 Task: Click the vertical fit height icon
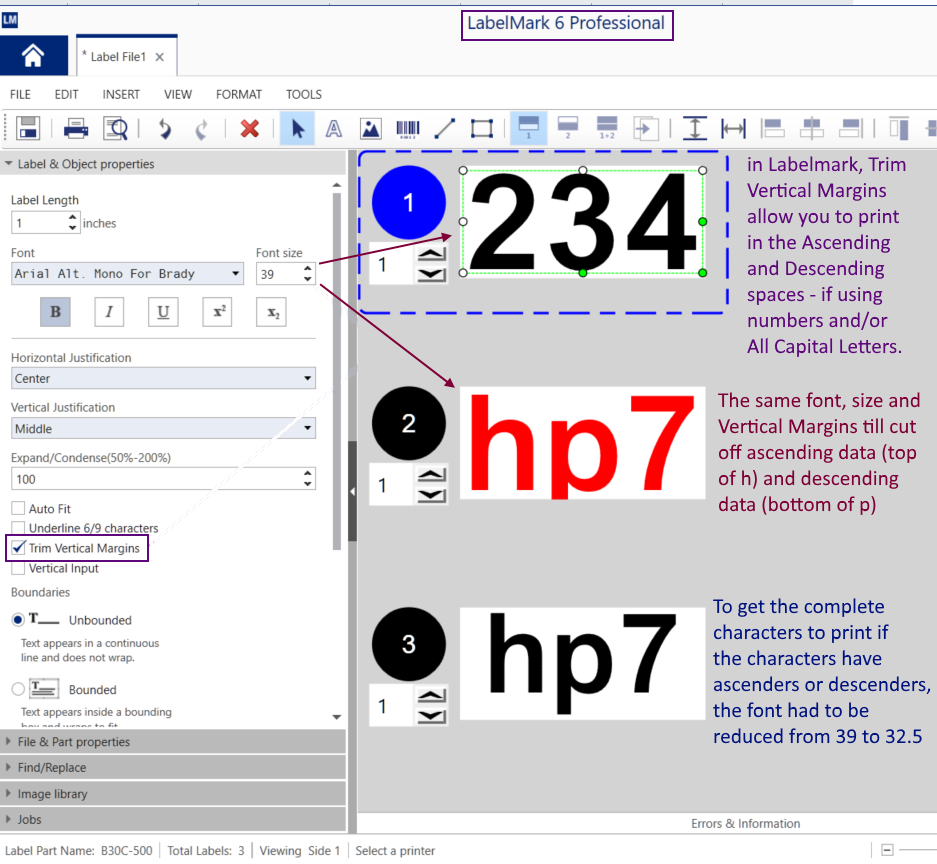click(x=695, y=128)
